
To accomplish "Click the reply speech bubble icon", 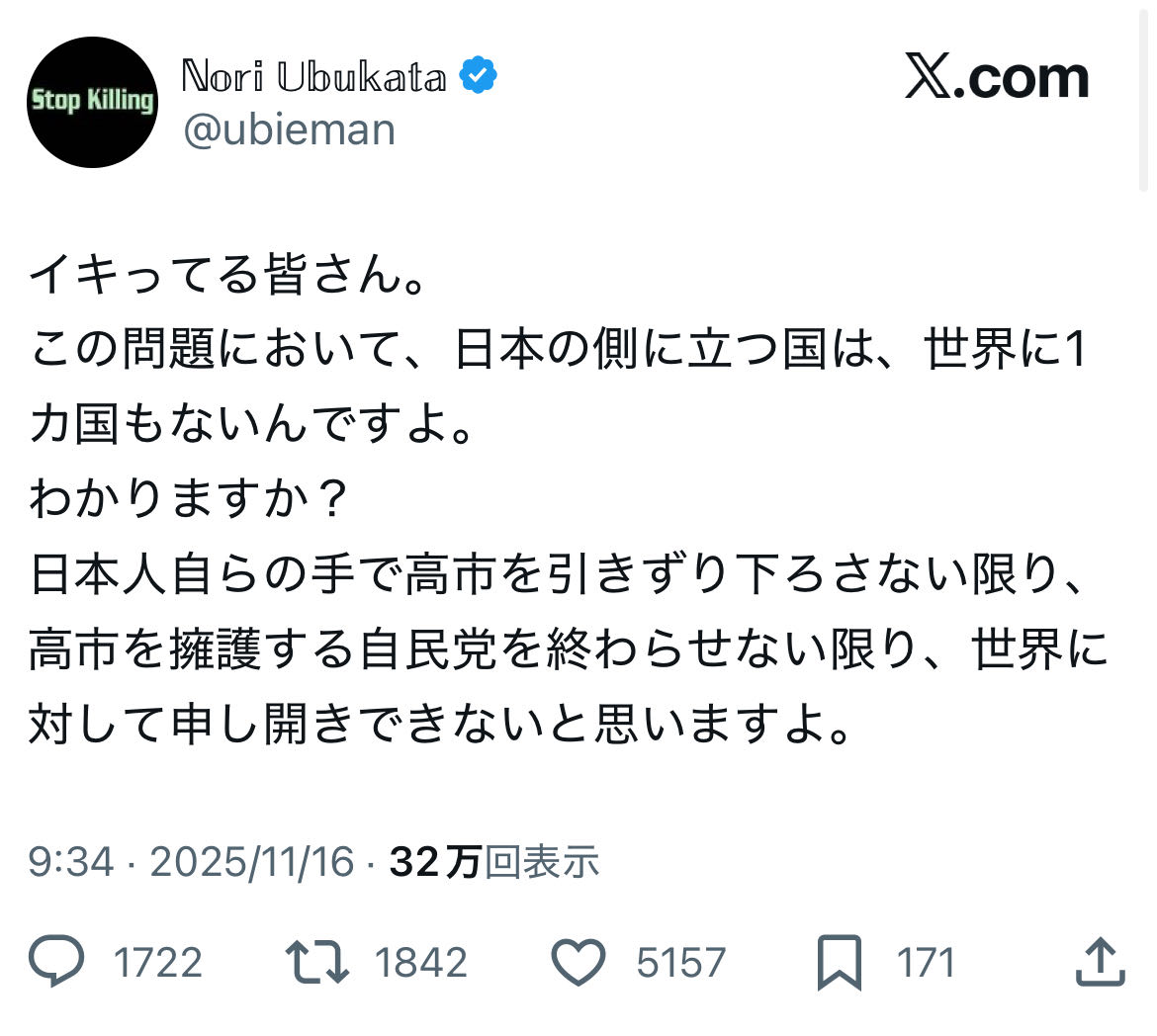I will (56, 962).
